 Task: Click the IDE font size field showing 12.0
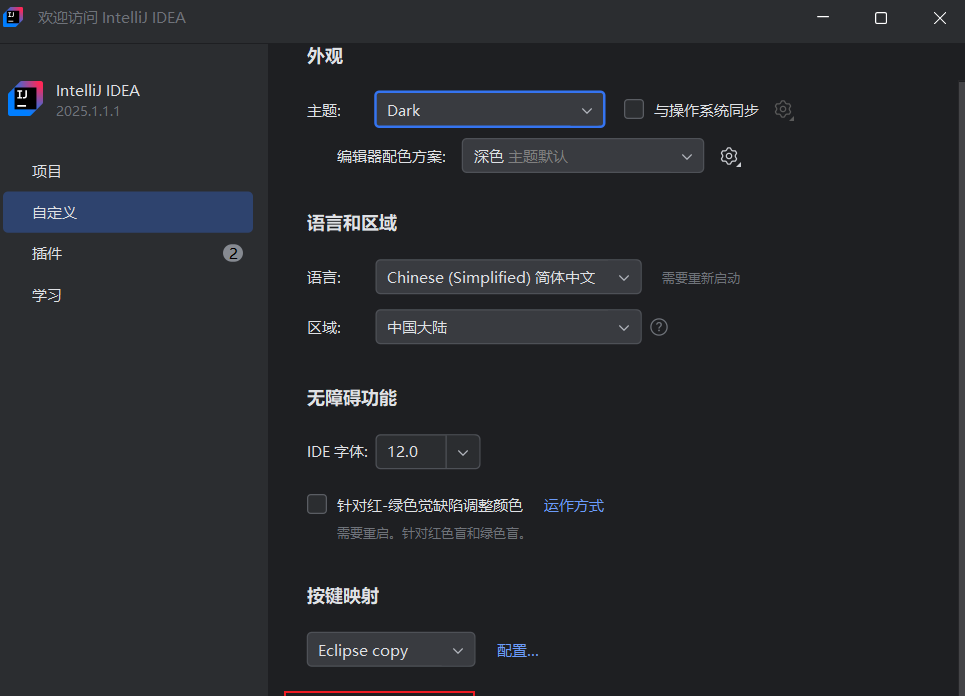coord(410,452)
